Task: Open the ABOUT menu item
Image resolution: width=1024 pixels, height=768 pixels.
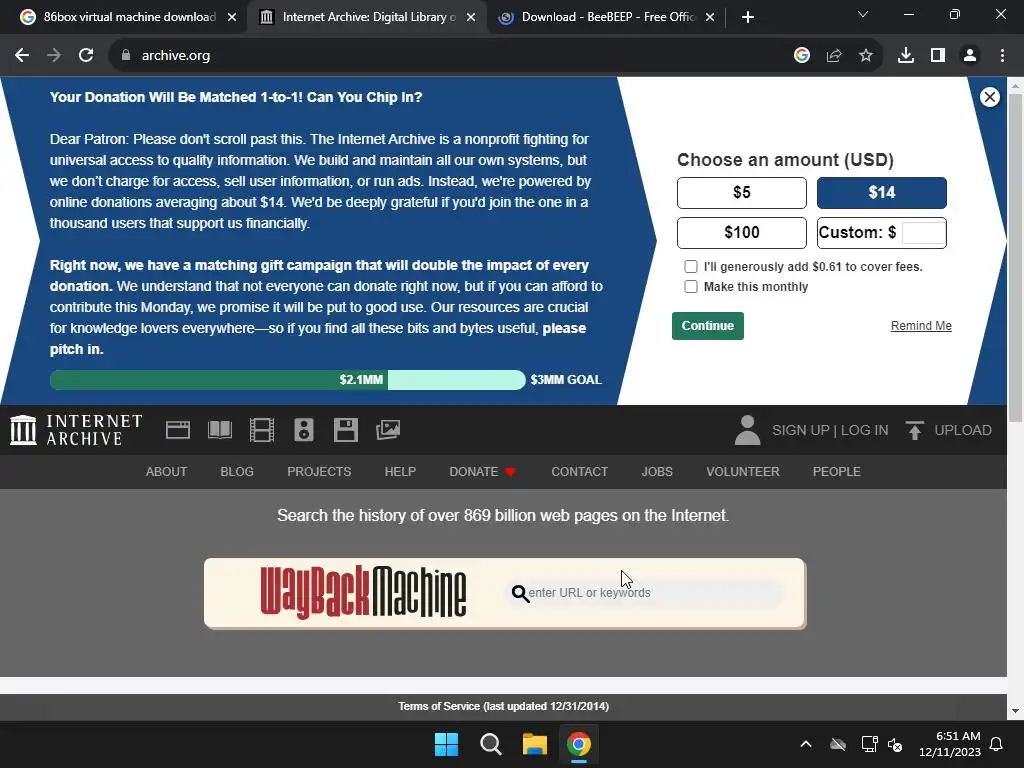Action: click(x=167, y=472)
